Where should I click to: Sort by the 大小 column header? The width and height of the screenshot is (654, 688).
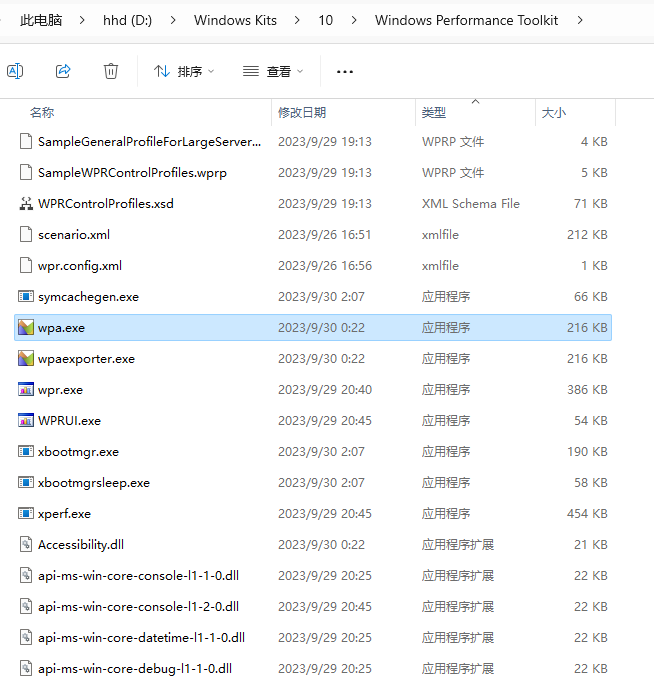(554, 113)
